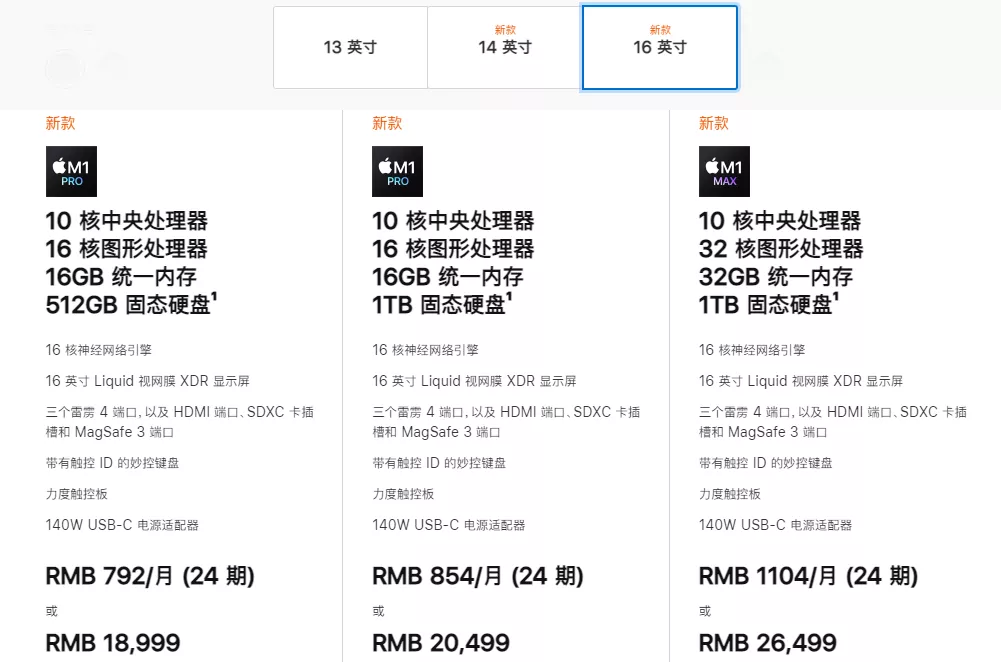Viewport: 1001px width, 662px height.
Task: Click the M1 Max chip icon
Action: [x=724, y=171]
